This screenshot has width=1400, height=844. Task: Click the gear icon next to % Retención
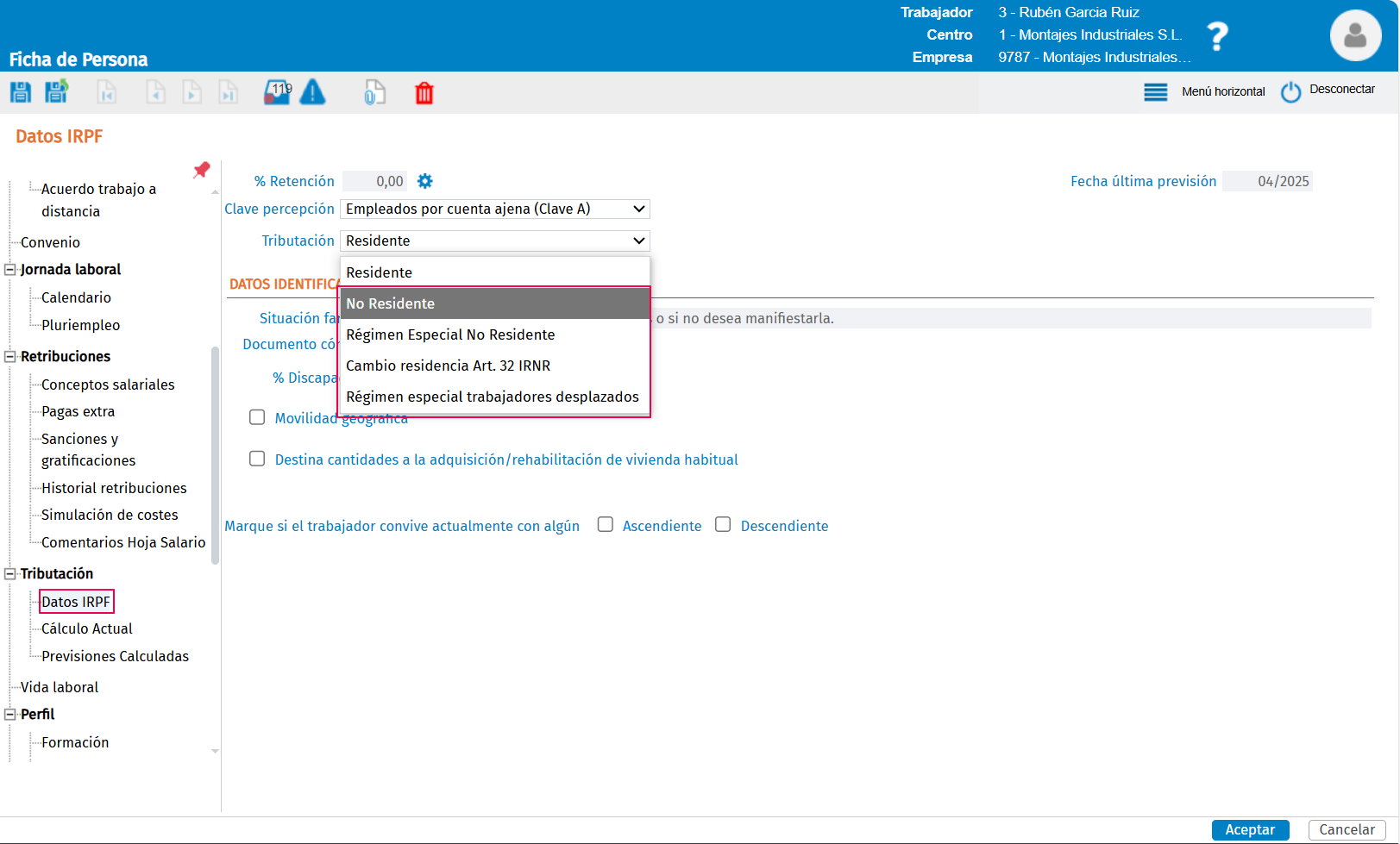tap(424, 181)
